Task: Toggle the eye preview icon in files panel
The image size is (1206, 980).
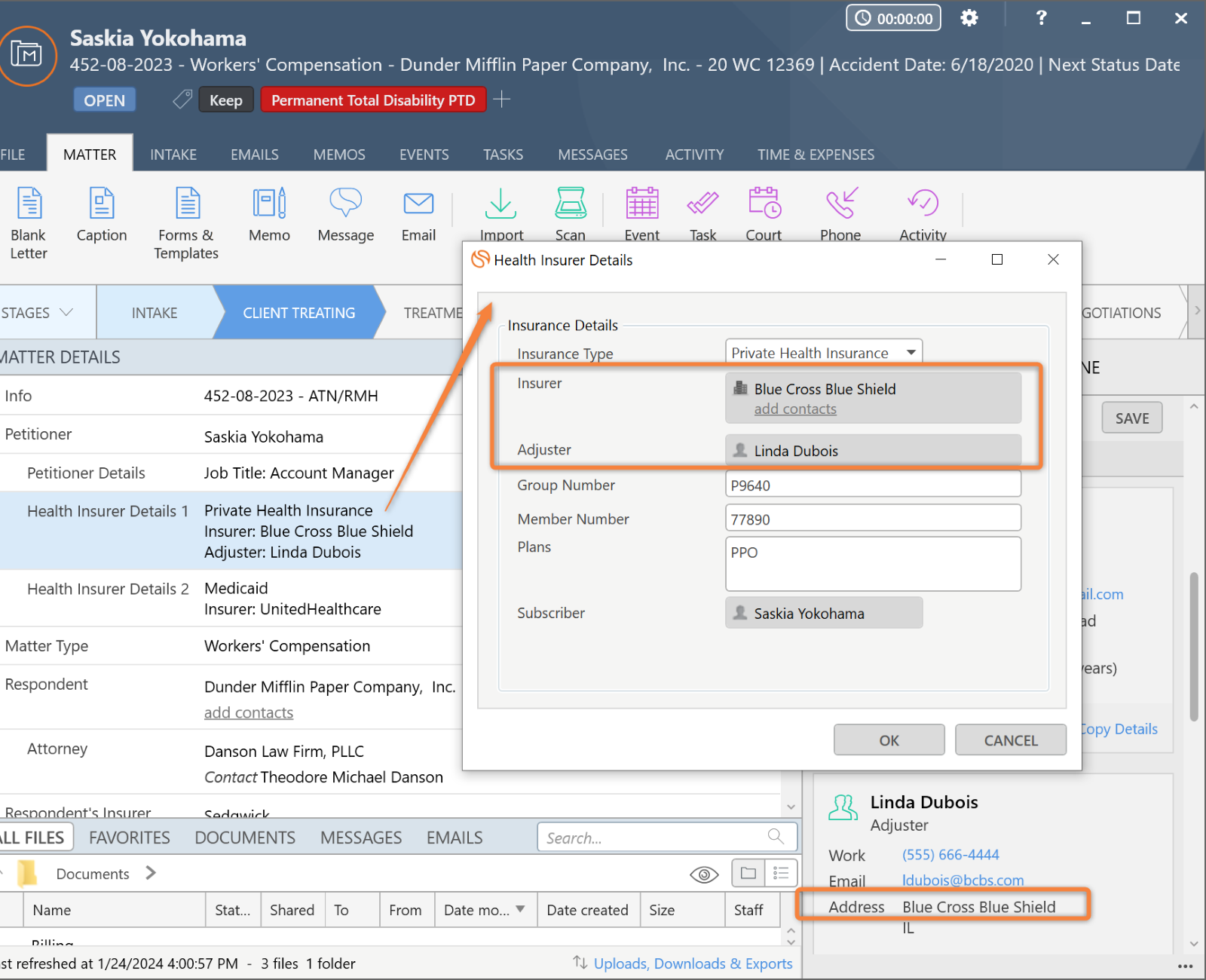Action: pyautogui.click(x=704, y=874)
